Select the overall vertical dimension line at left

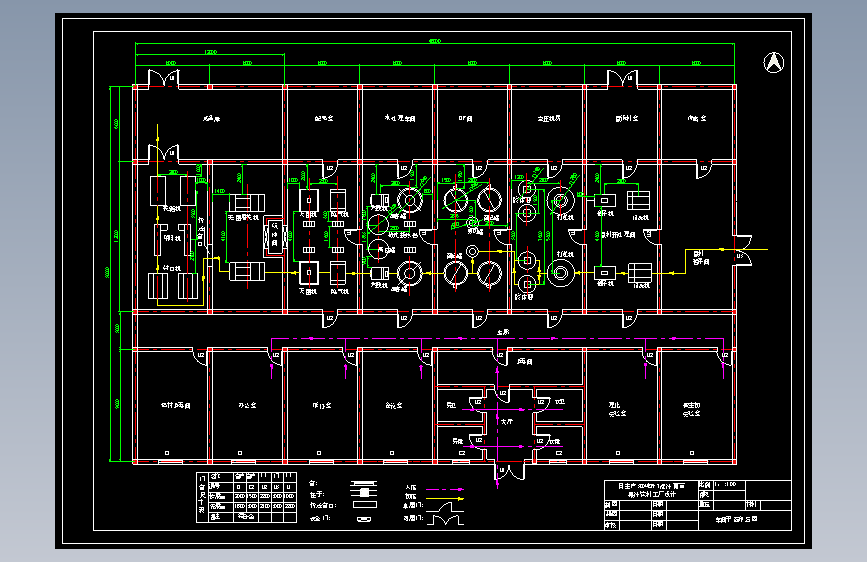110,273
